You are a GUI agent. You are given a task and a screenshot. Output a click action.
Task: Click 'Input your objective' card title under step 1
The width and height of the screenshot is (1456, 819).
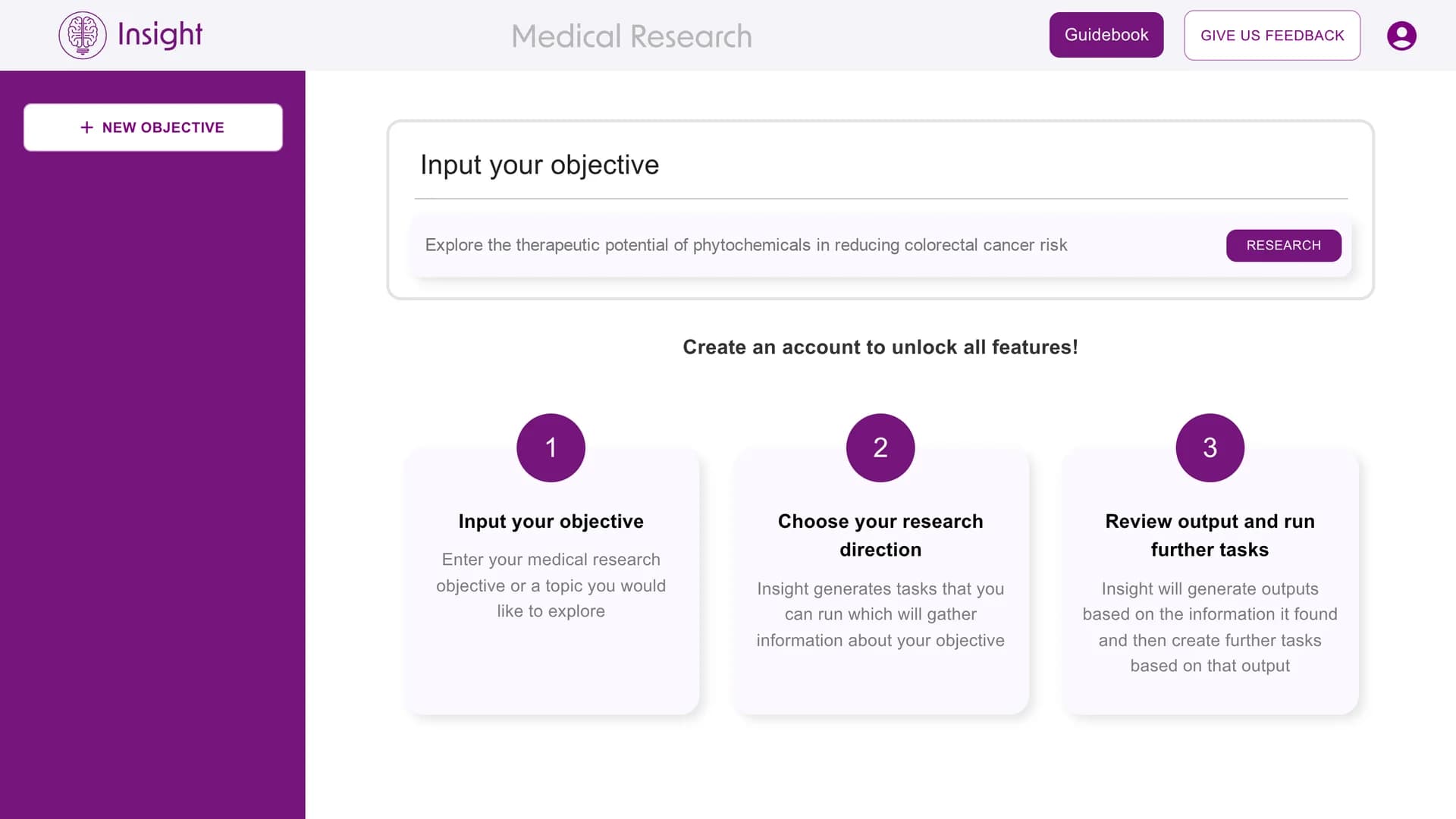tap(551, 522)
